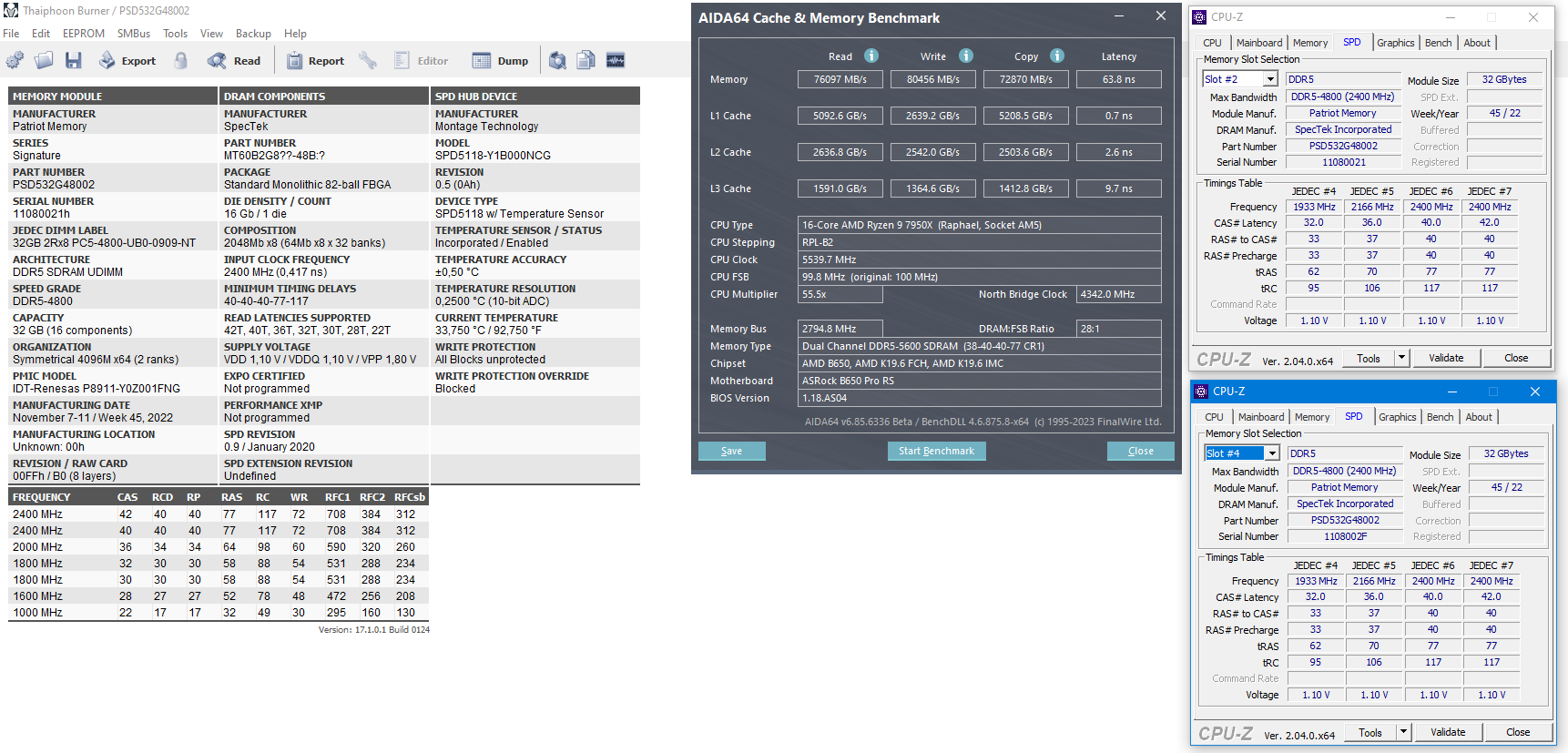Open the Backup menu
This screenshot has width=1568, height=753.
coord(253,34)
